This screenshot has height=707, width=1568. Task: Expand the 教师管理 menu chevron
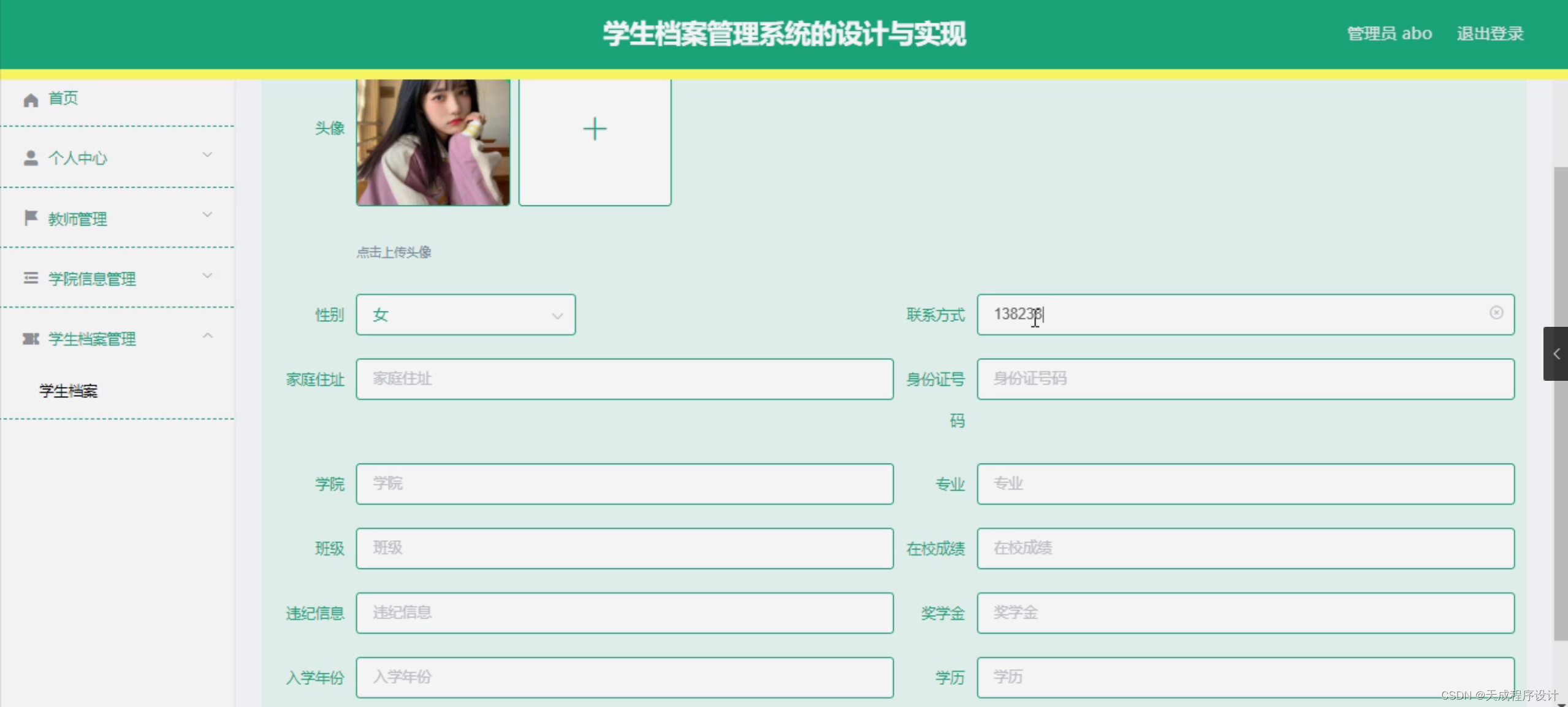(x=208, y=215)
